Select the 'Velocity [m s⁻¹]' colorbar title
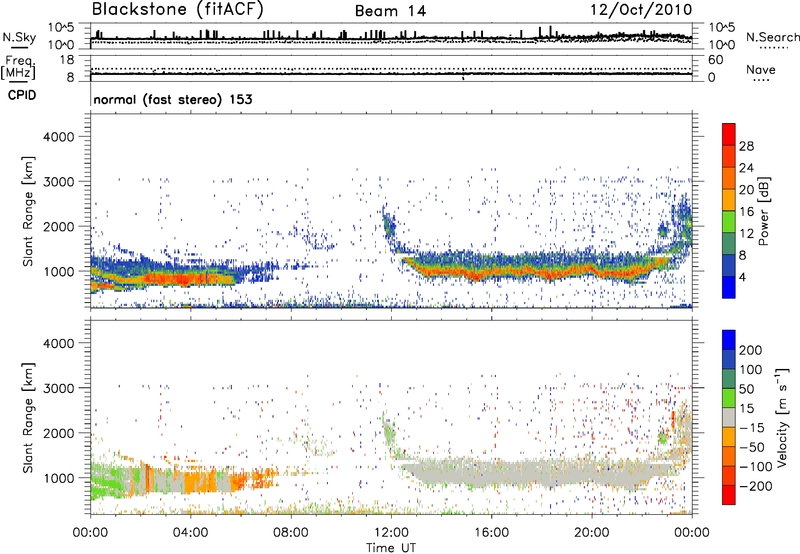800x554 pixels. coord(782,418)
